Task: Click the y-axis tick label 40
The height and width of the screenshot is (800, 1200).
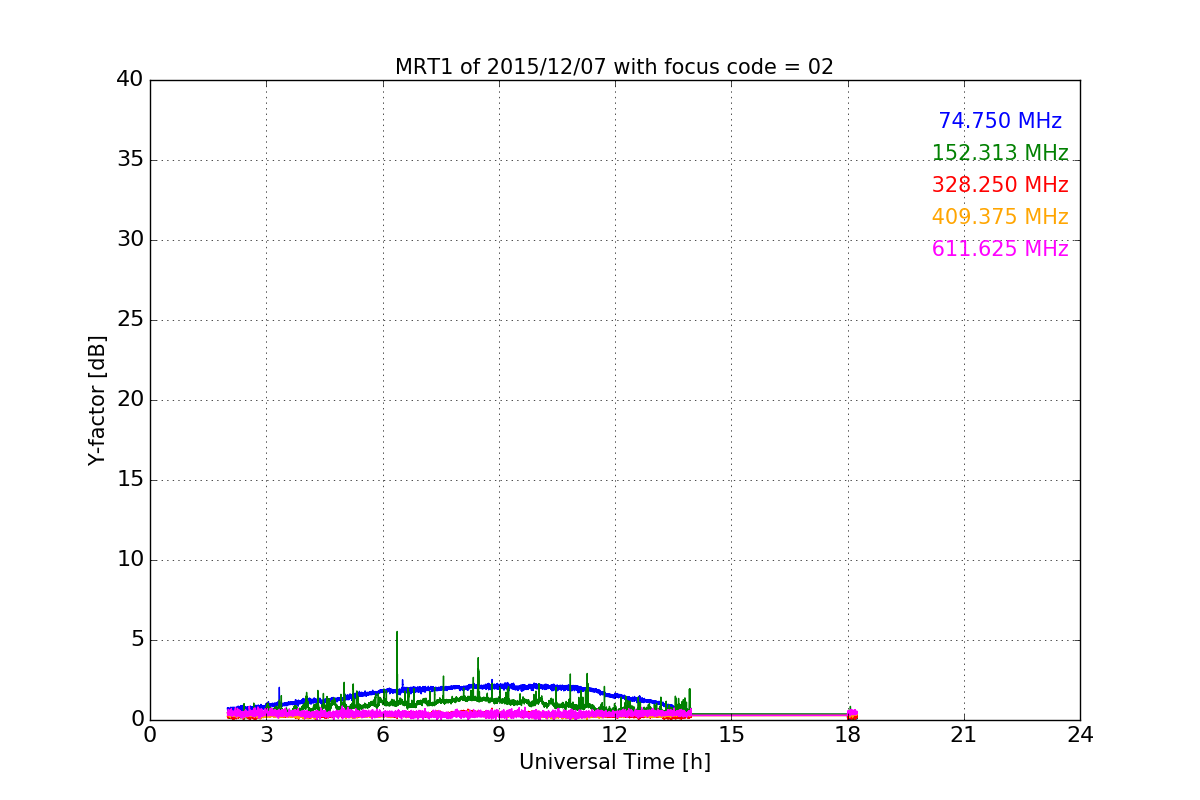Action: point(130,80)
